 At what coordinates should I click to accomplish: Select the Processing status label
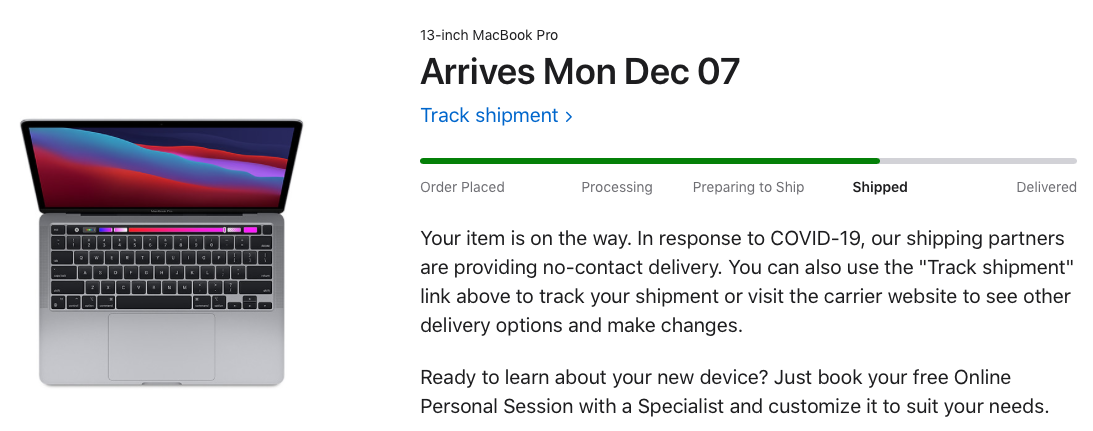pos(616,187)
